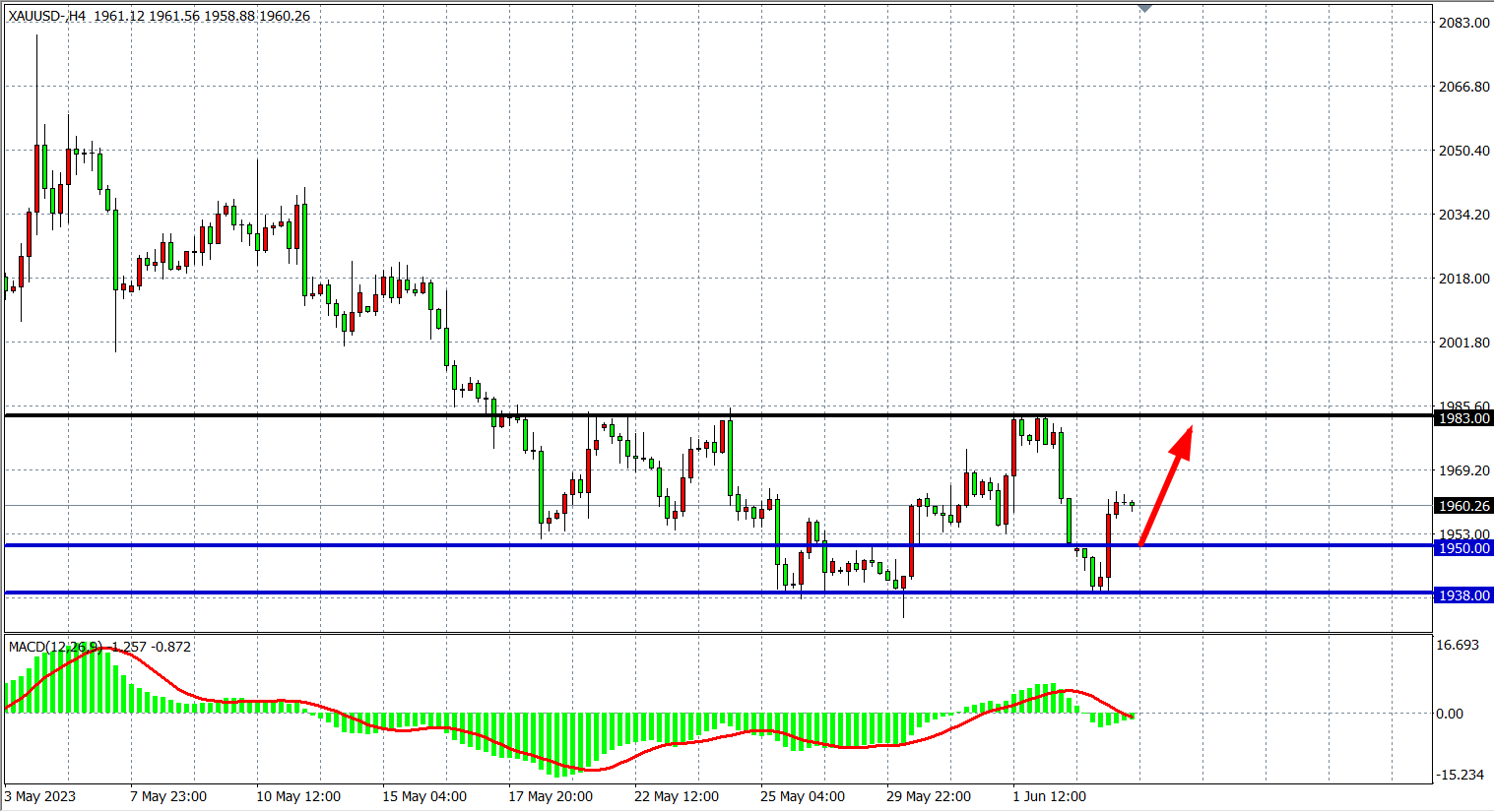The width and height of the screenshot is (1494, 812).
Task: Click the 25 May 04:00 time label
Action: pyautogui.click(x=802, y=796)
